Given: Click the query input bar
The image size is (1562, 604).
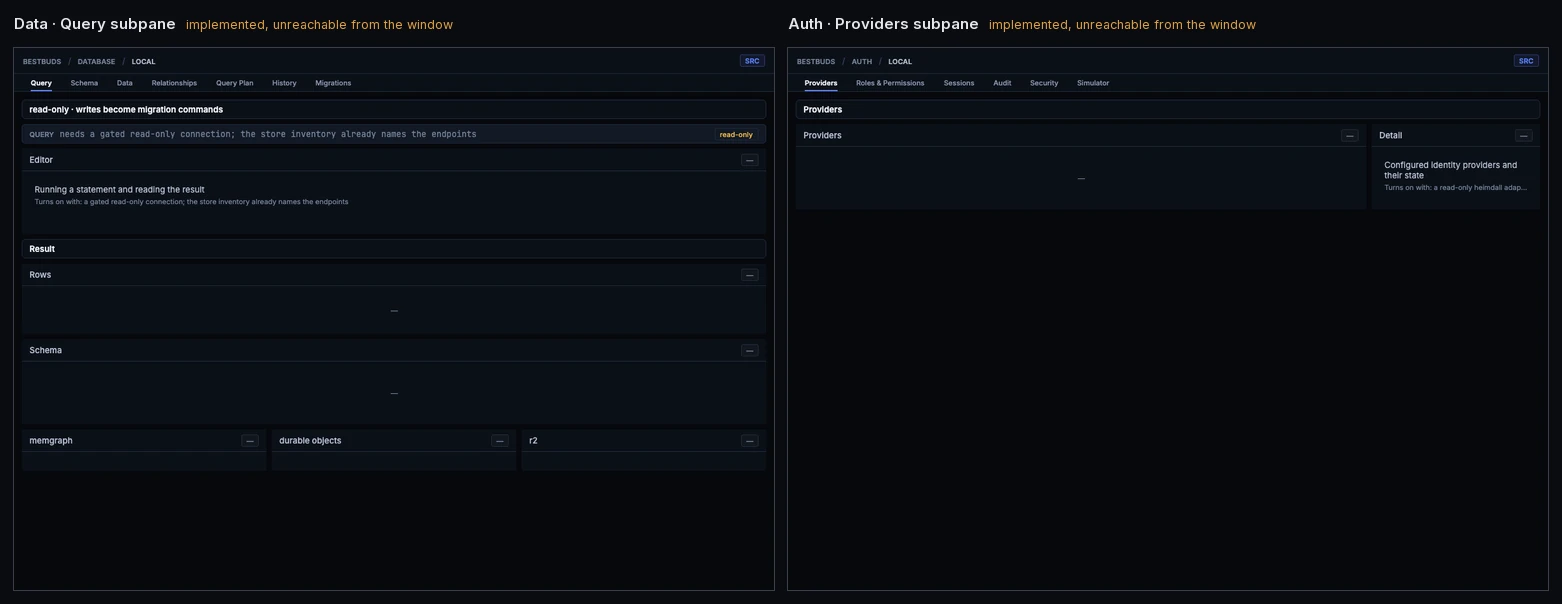Looking at the screenshot, I should (x=394, y=134).
